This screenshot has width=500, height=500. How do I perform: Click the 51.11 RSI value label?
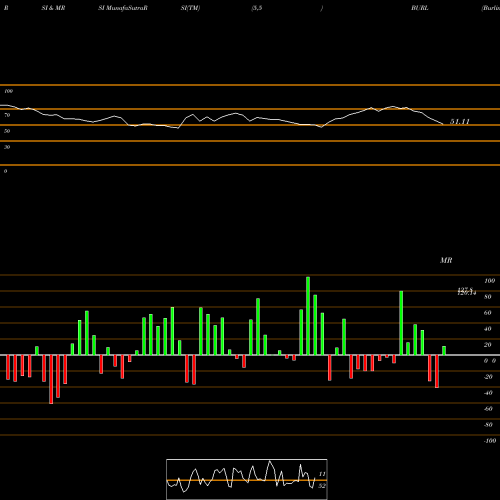tap(460, 122)
